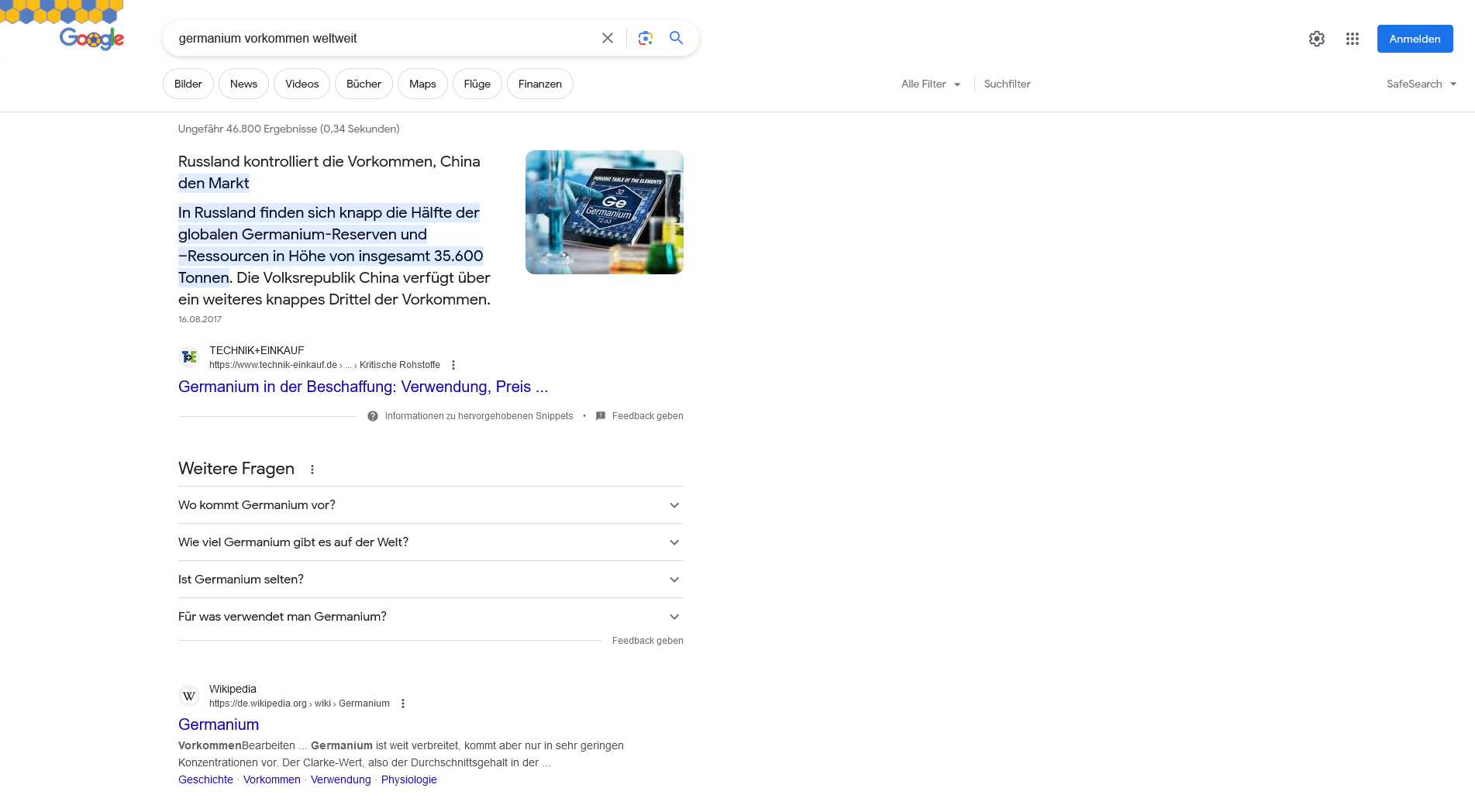Clear the search box with the X icon

click(608, 38)
